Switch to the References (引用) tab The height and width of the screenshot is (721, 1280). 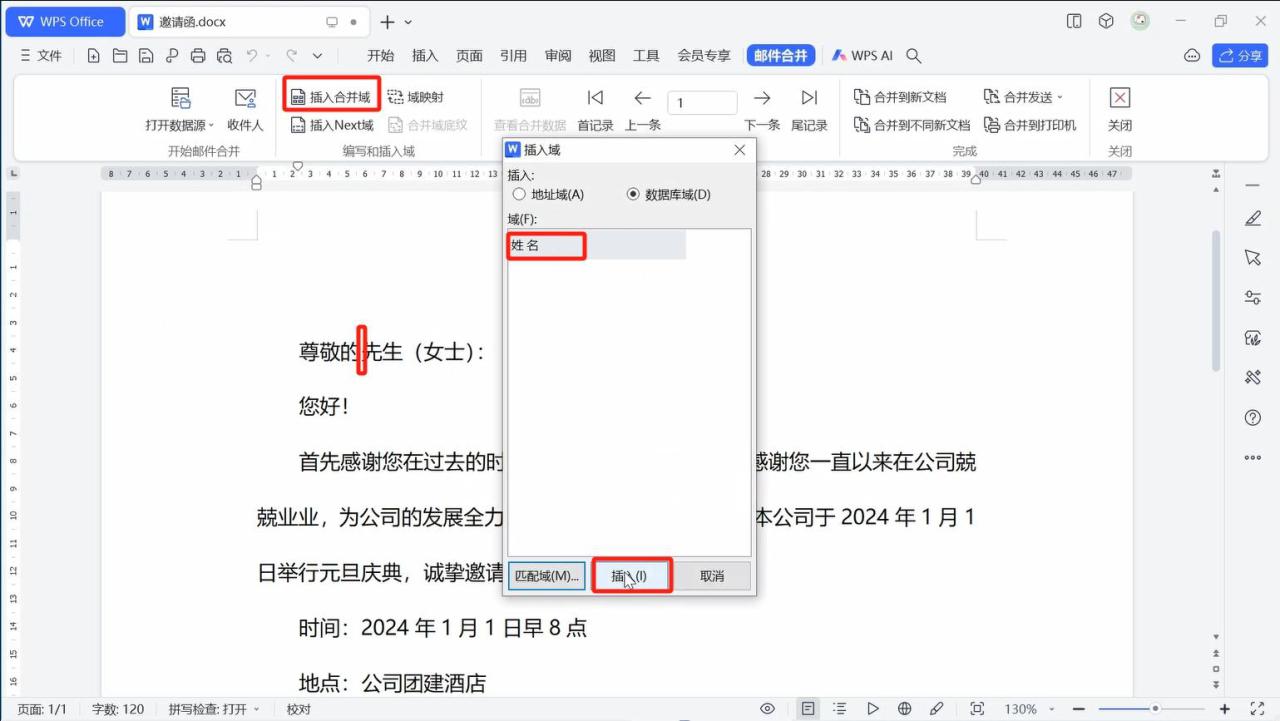[x=513, y=56]
